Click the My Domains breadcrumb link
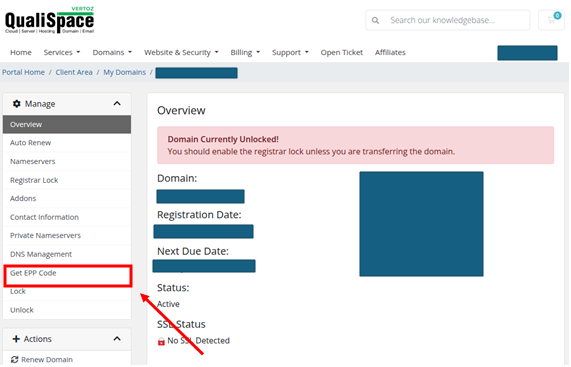Viewport: 571px width, 367px height. [125, 72]
